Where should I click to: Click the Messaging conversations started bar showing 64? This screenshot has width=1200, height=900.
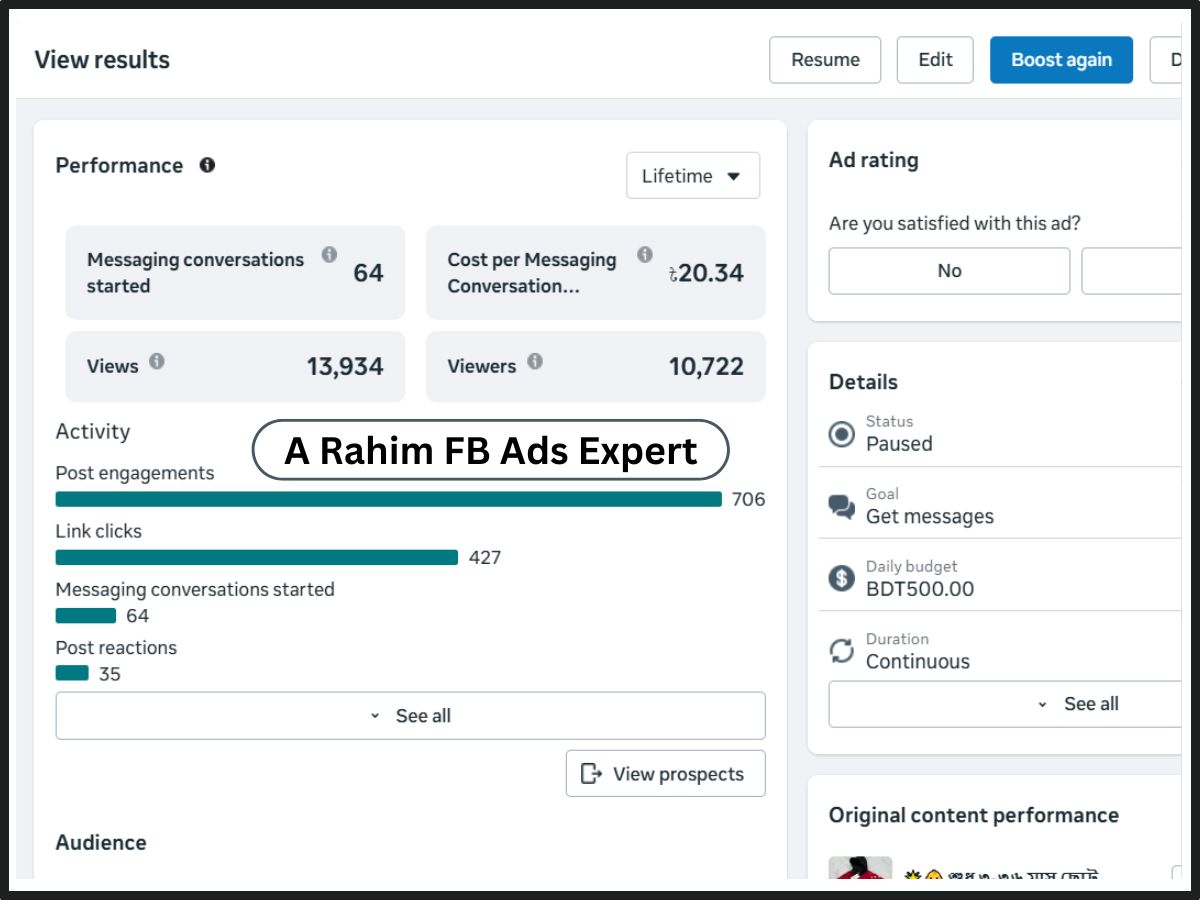(x=86, y=615)
